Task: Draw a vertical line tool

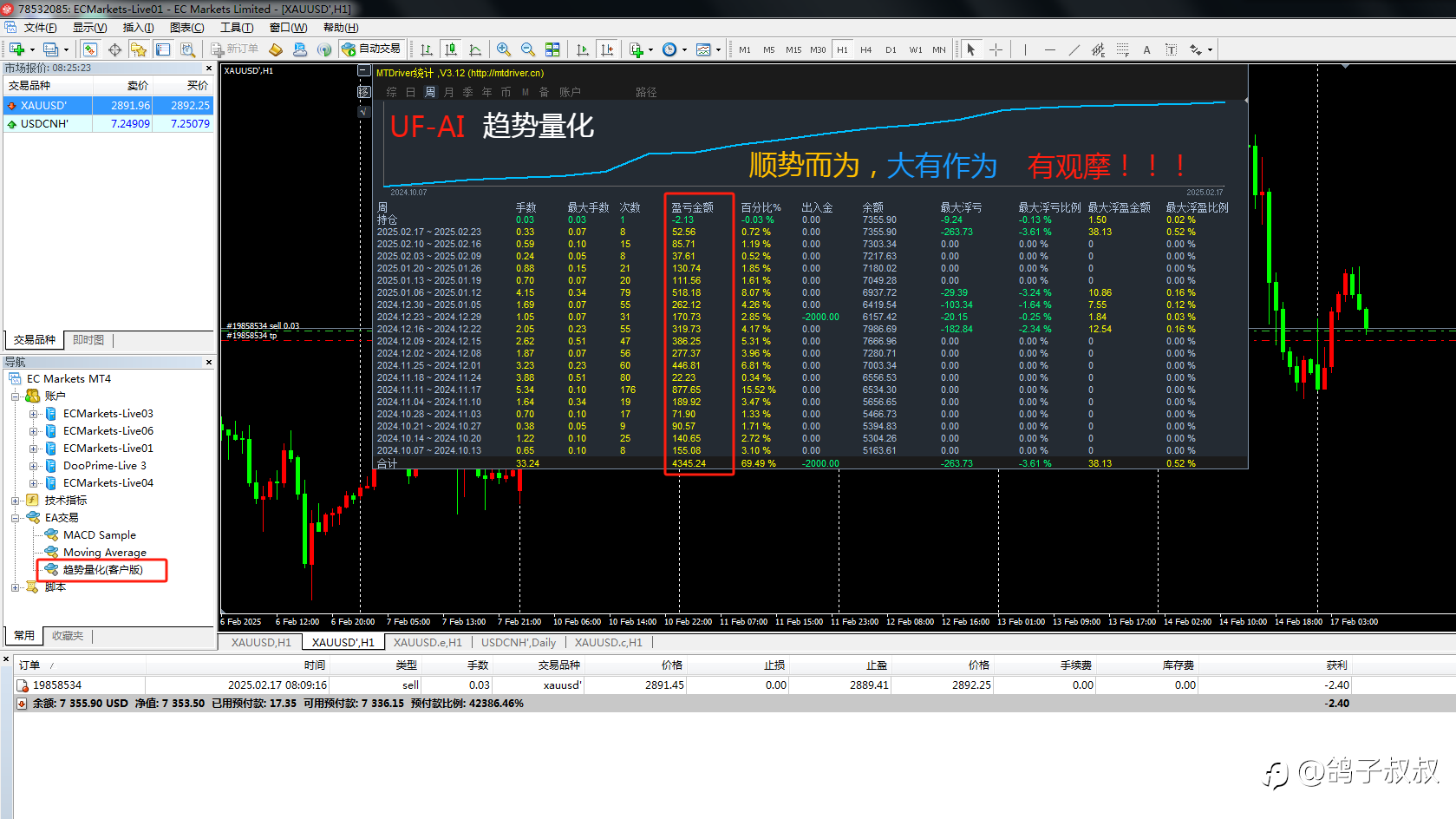Action: coord(1025,49)
